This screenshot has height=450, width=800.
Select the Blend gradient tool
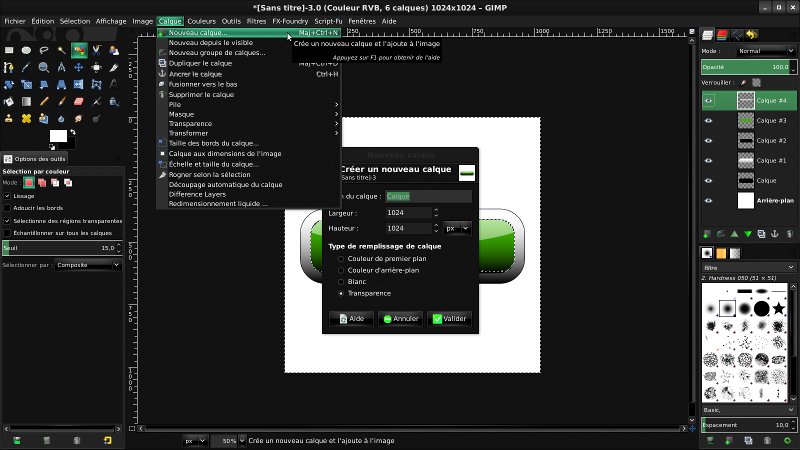click(x=27, y=102)
